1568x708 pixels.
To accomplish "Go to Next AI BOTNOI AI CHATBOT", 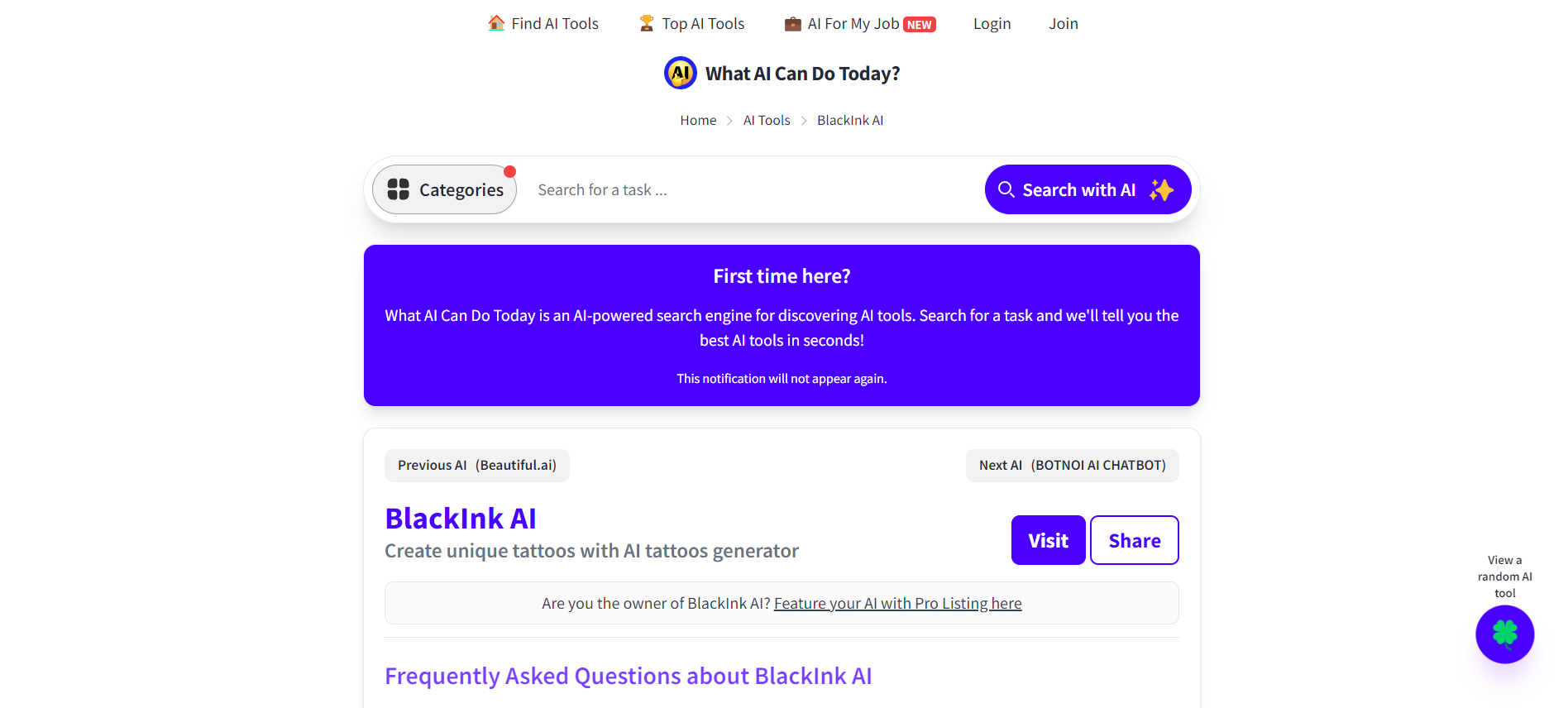I will tap(1073, 465).
